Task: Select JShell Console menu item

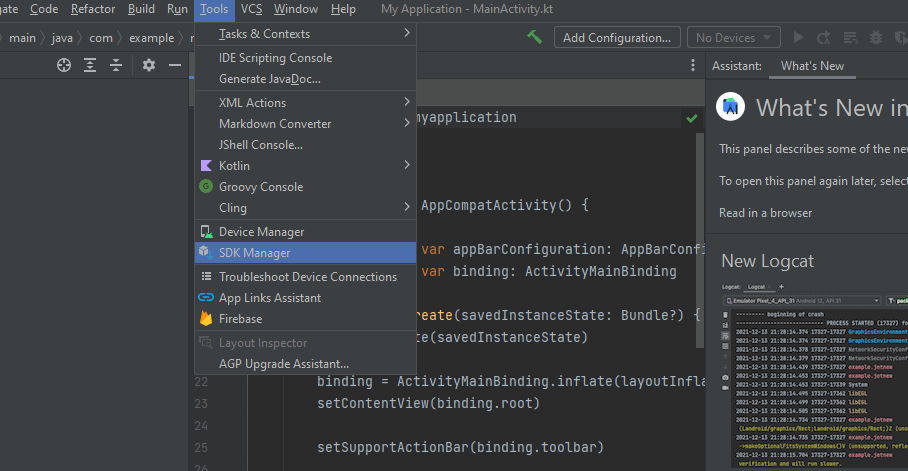Action: pyautogui.click(x=305, y=145)
